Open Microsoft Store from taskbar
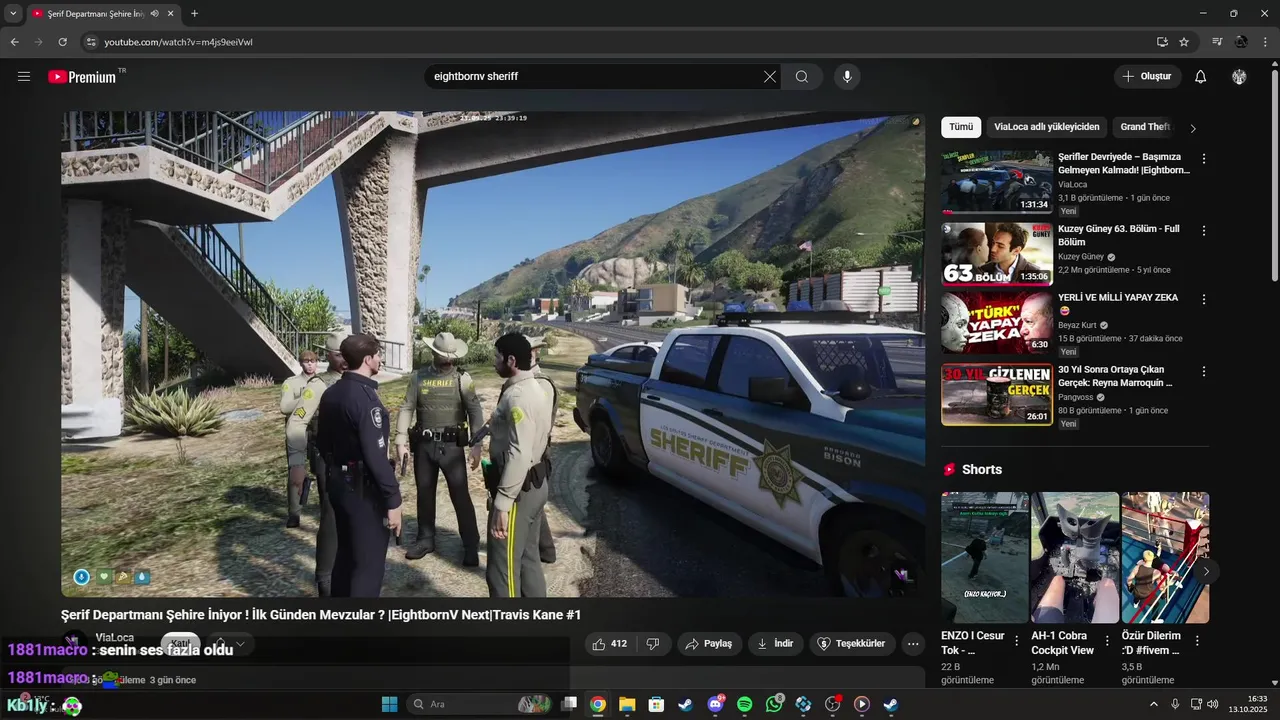 [x=656, y=704]
